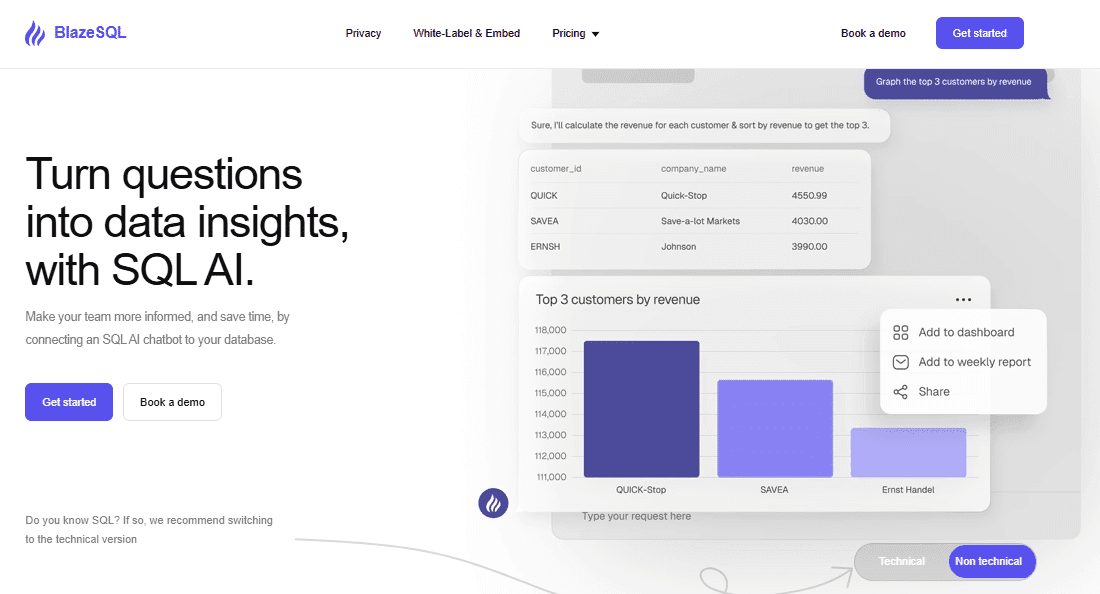Screen dimensions: 1100x594
Task: Click the SAVEA bar in the chart
Action: [x=774, y=428]
